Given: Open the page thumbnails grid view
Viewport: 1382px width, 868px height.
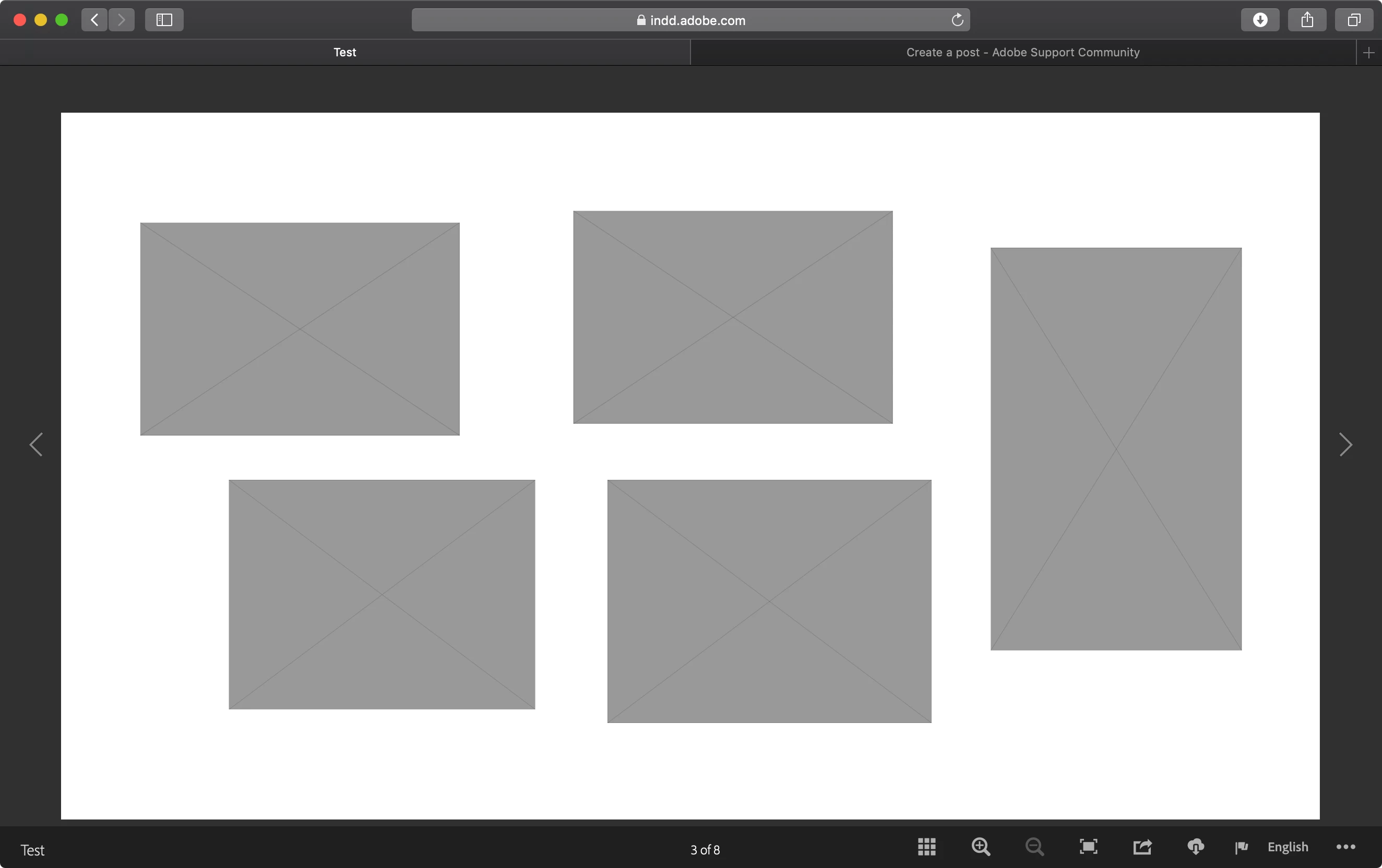Looking at the screenshot, I should (926, 847).
